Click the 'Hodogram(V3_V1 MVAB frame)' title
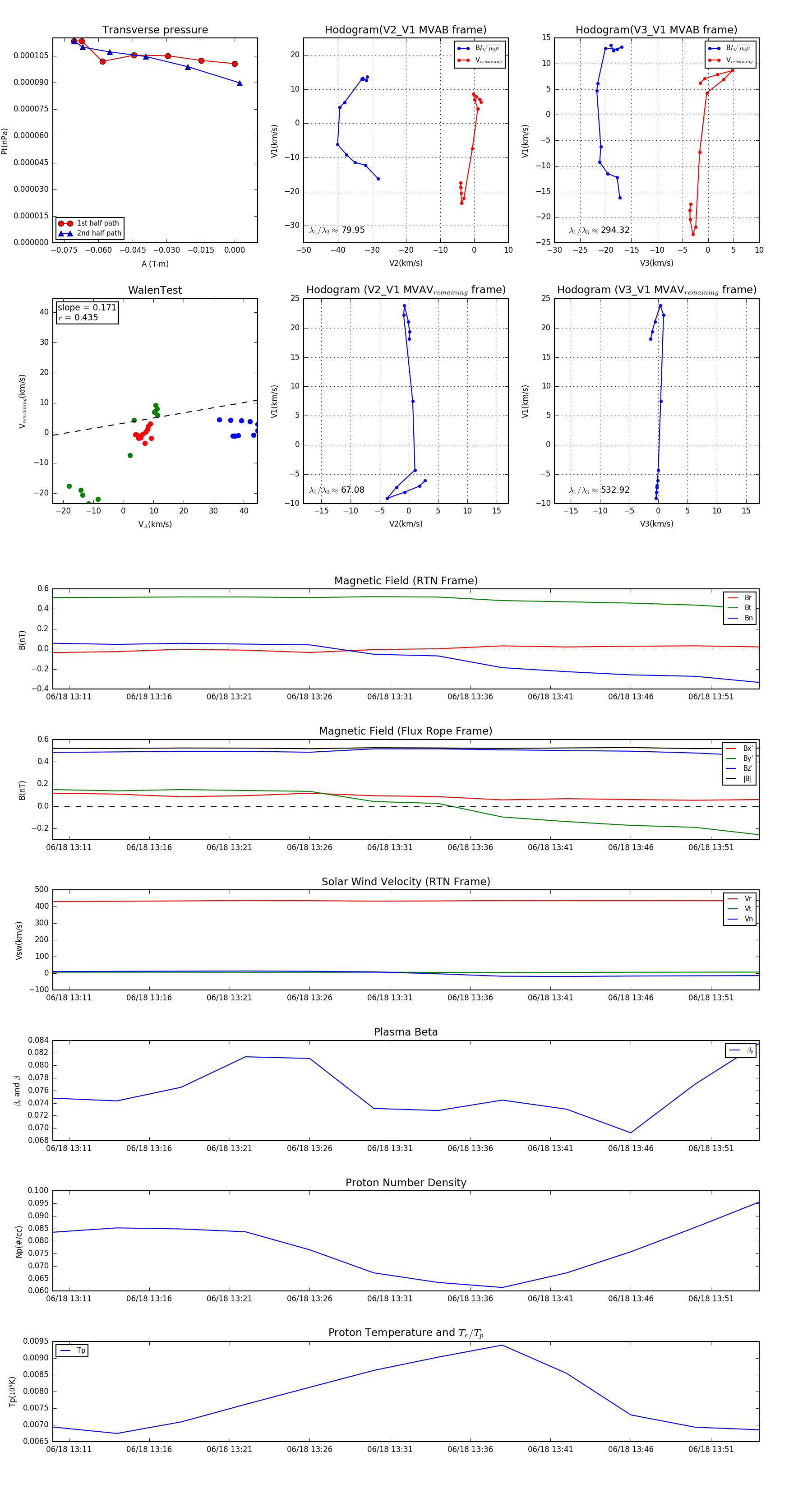 [656, 30]
